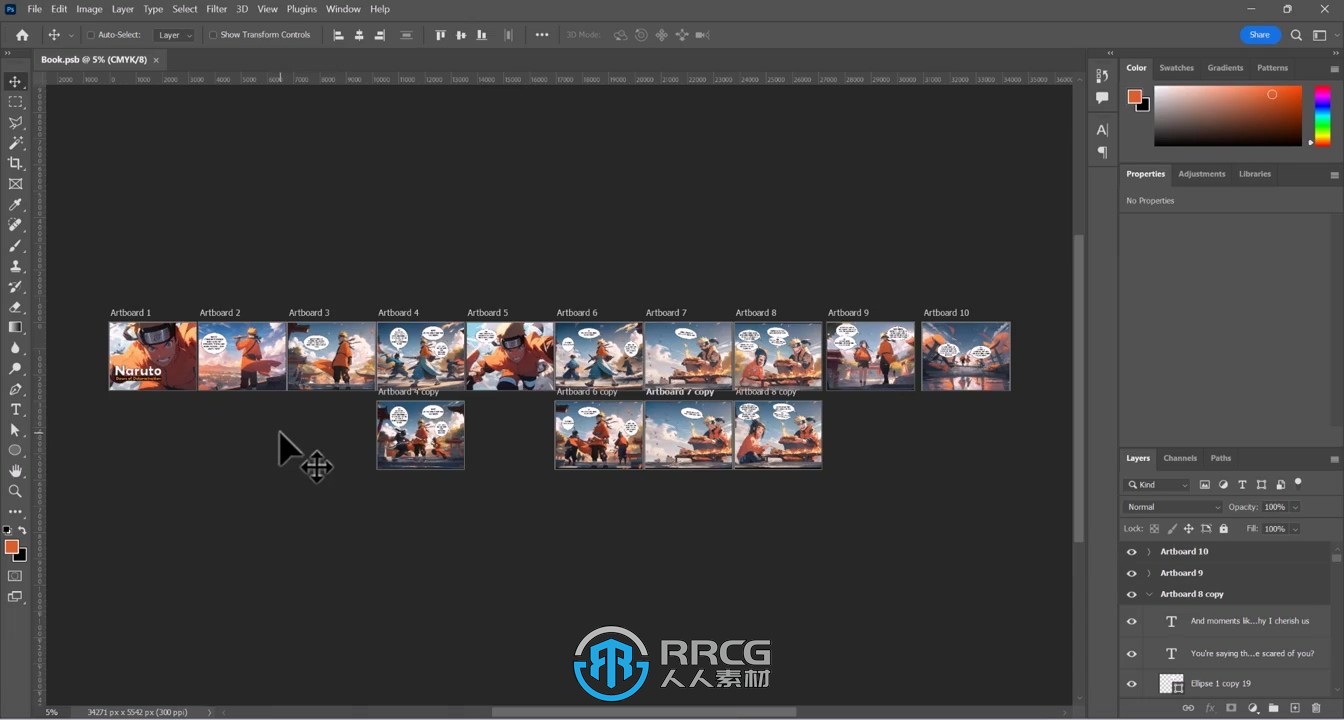Screen dimensions: 1344x720
Task: Select the Eyedropper tool
Action: click(x=15, y=204)
